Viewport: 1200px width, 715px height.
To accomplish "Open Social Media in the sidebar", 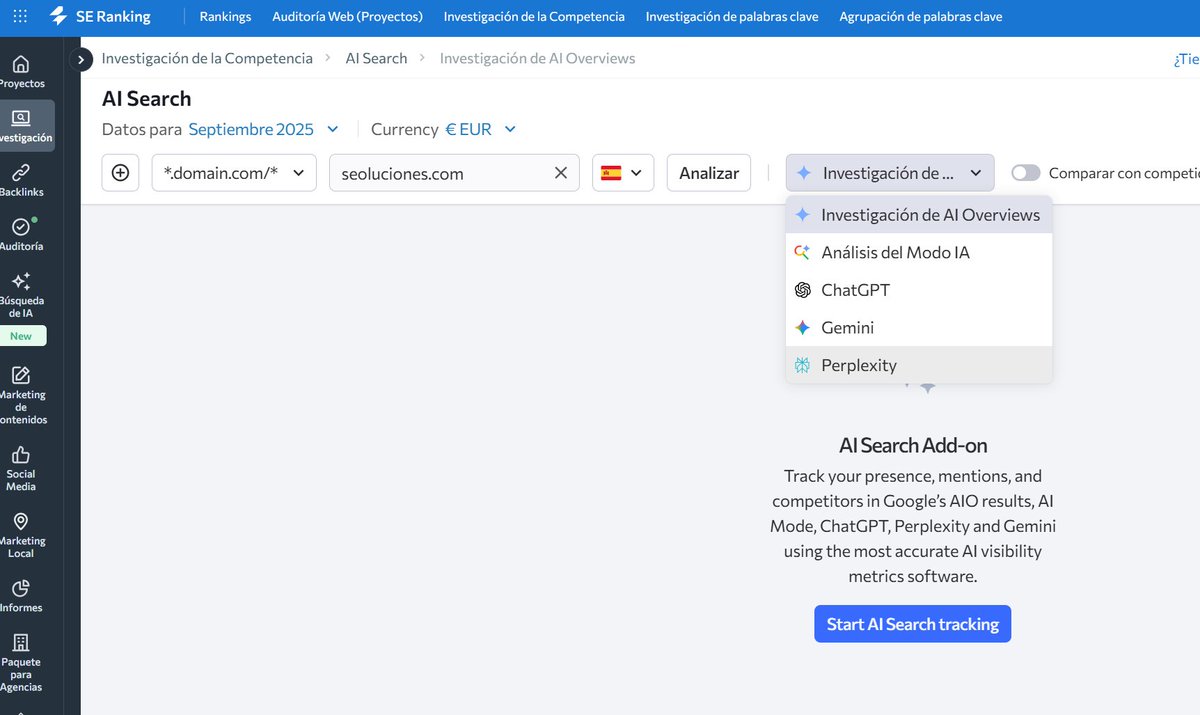I will click(21, 469).
